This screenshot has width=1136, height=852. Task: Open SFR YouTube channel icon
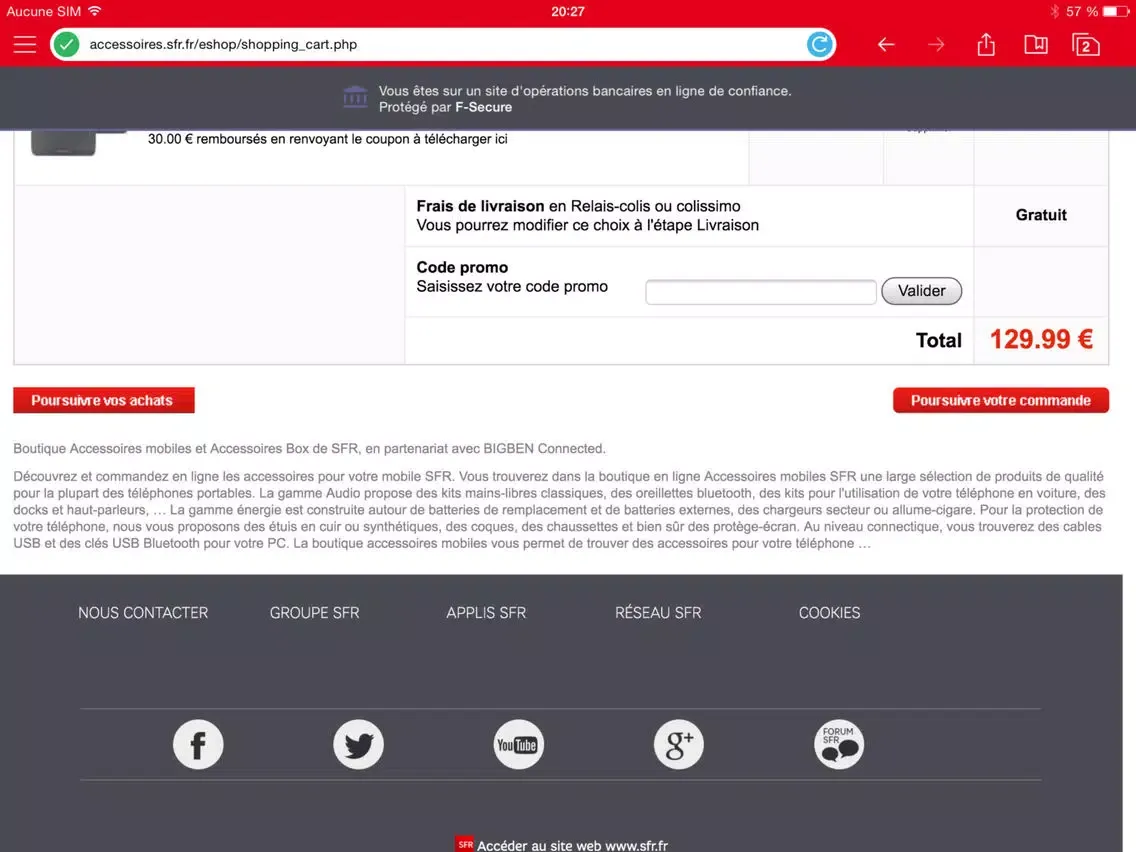[x=518, y=744]
